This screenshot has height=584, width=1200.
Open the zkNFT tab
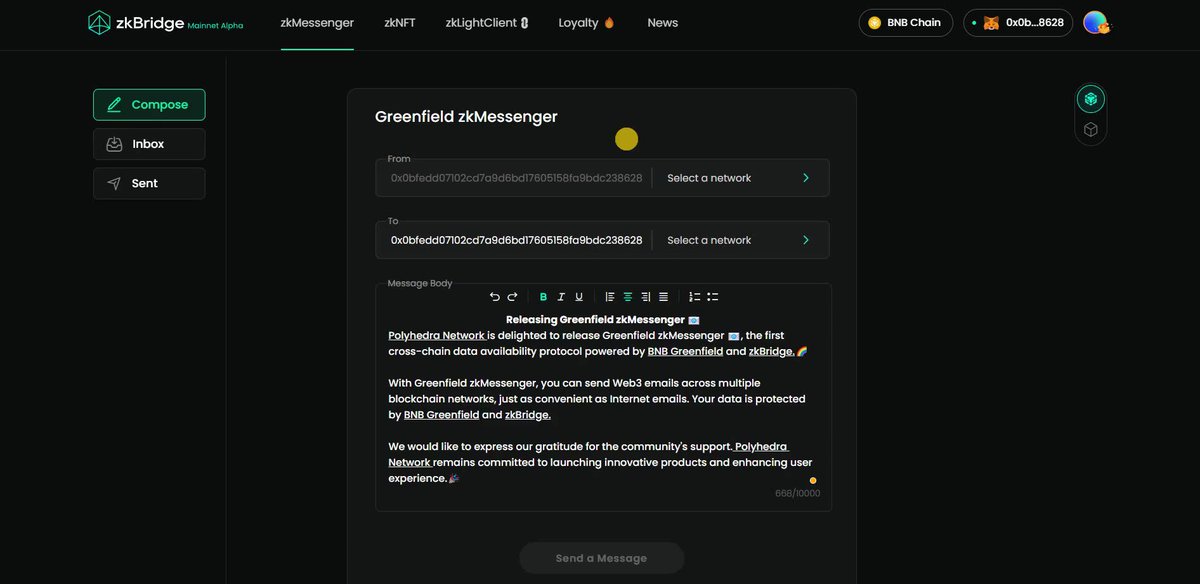400,23
